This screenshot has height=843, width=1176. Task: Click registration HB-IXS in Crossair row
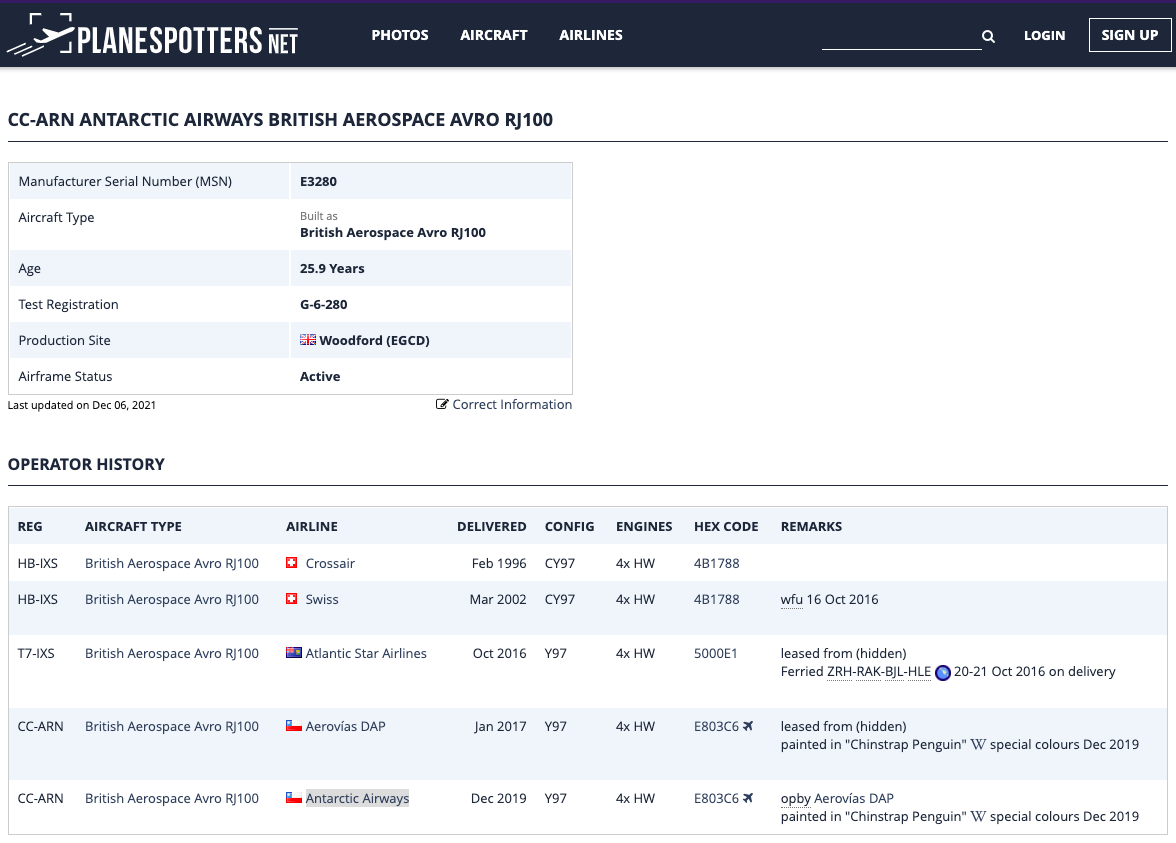(x=38, y=563)
